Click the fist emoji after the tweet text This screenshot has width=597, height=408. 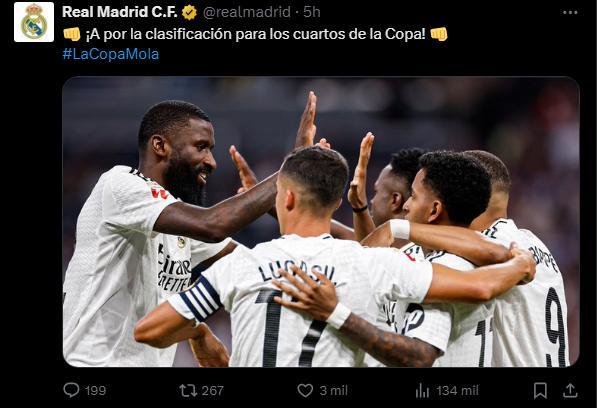pyautogui.click(x=439, y=34)
